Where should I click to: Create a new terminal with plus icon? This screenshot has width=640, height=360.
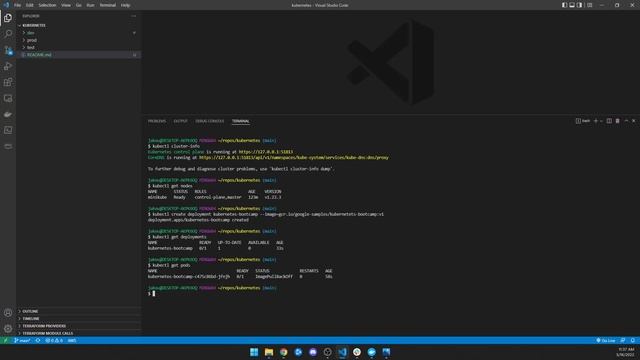tap(596, 121)
